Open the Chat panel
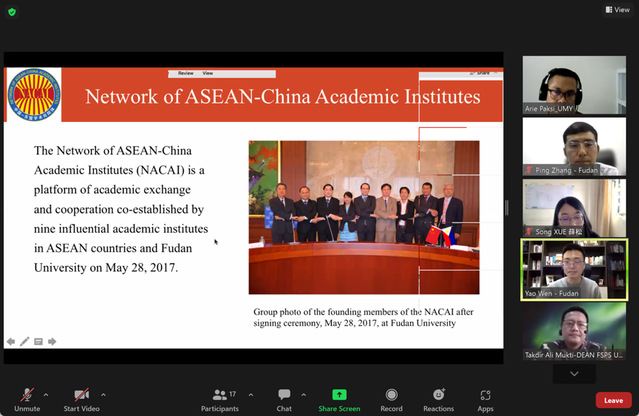The height and width of the screenshot is (416, 639). [284, 400]
